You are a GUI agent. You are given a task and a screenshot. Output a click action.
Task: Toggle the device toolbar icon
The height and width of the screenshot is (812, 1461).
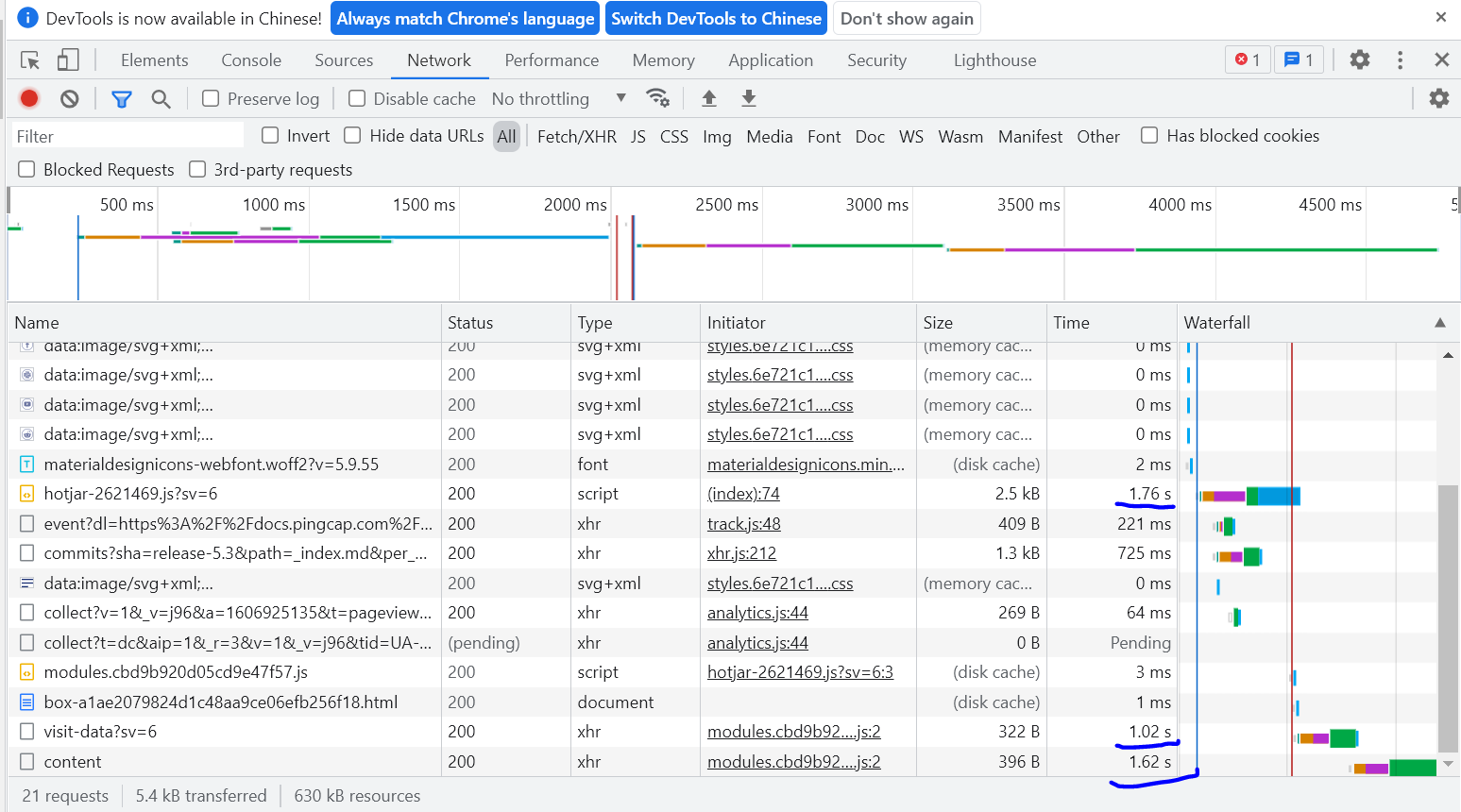tap(68, 60)
